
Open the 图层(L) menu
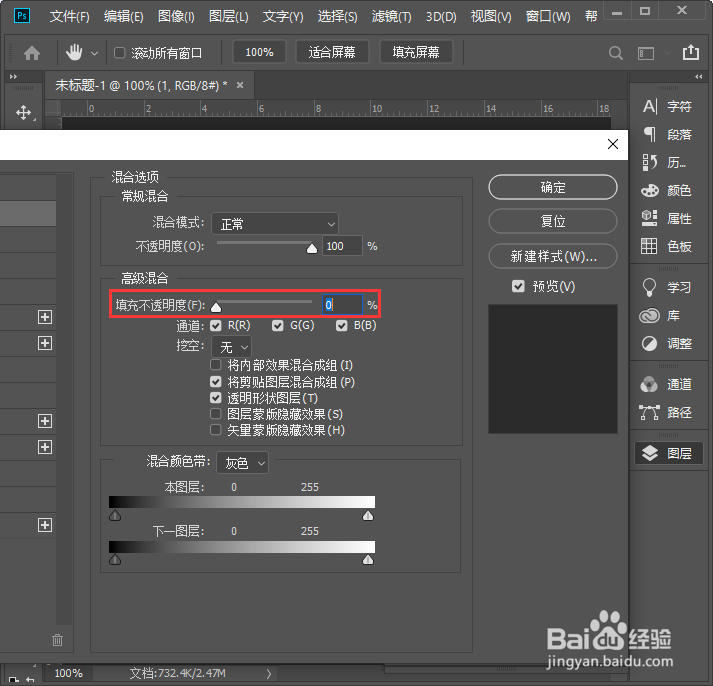click(x=228, y=17)
